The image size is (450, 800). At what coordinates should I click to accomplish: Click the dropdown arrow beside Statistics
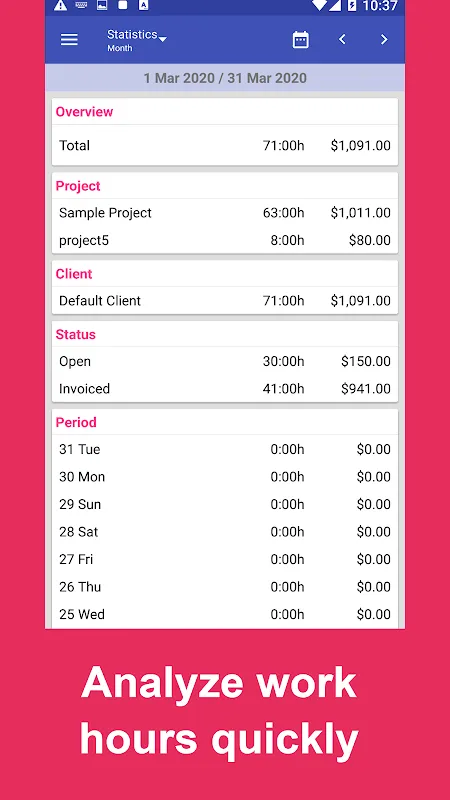coord(163,39)
